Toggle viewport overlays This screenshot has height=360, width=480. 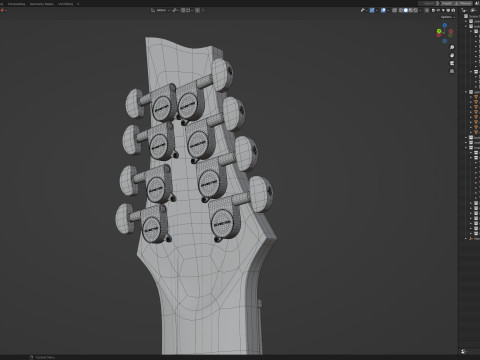coord(383,10)
